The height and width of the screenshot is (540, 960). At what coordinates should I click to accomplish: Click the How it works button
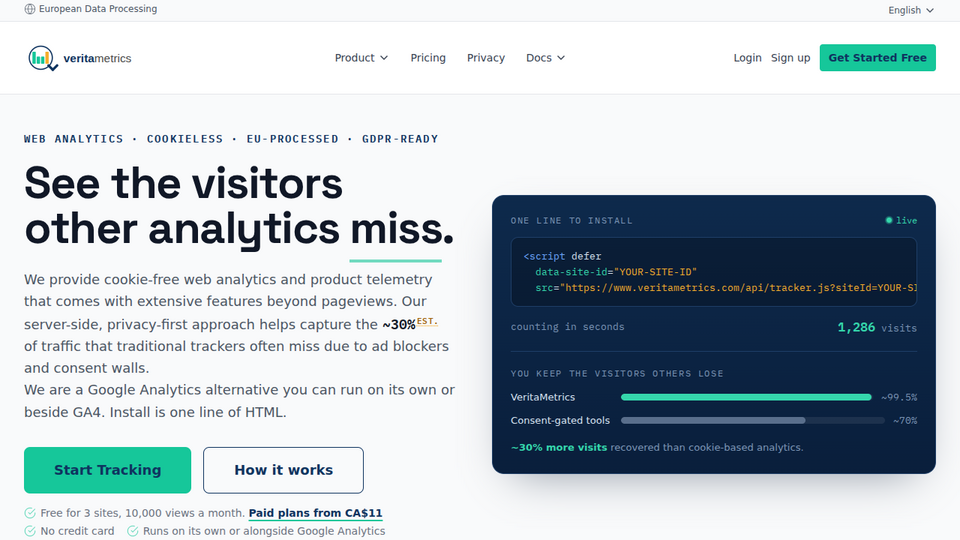[283, 470]
